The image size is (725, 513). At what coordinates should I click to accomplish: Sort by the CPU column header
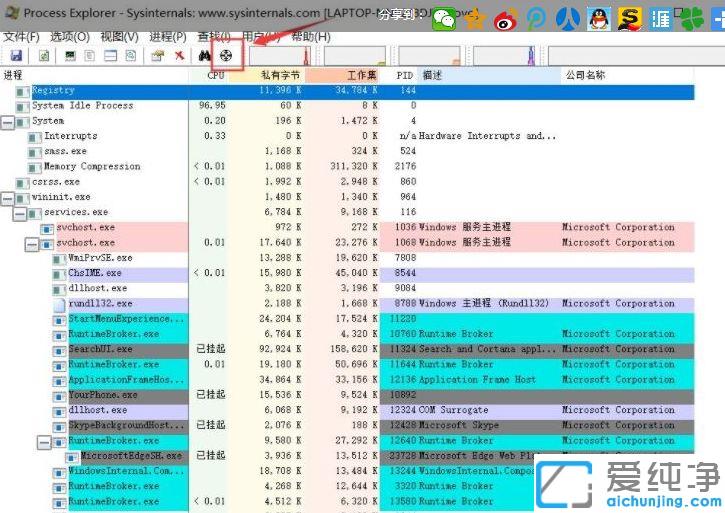[209, 75]
